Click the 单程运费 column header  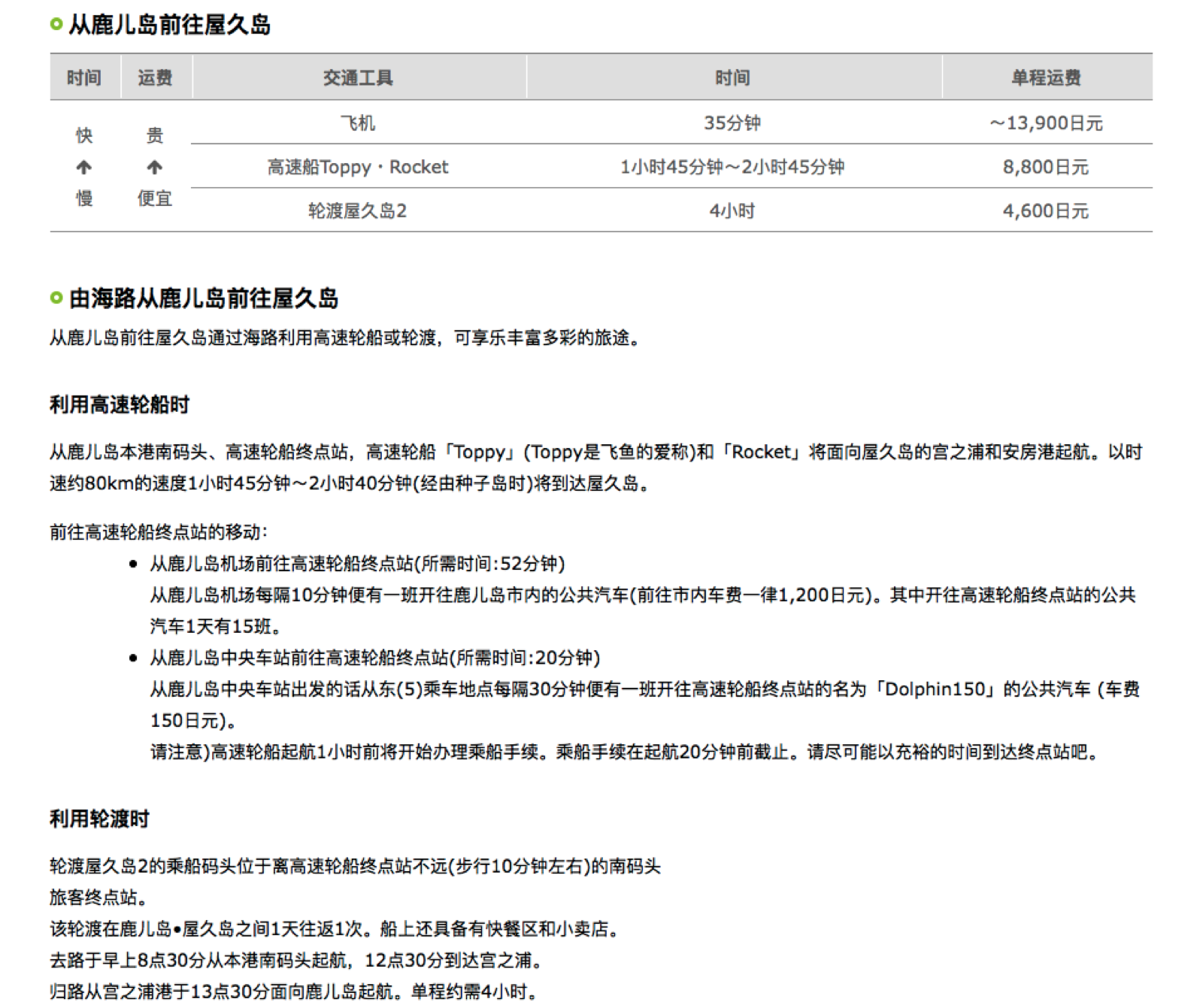coord(1046,77)
